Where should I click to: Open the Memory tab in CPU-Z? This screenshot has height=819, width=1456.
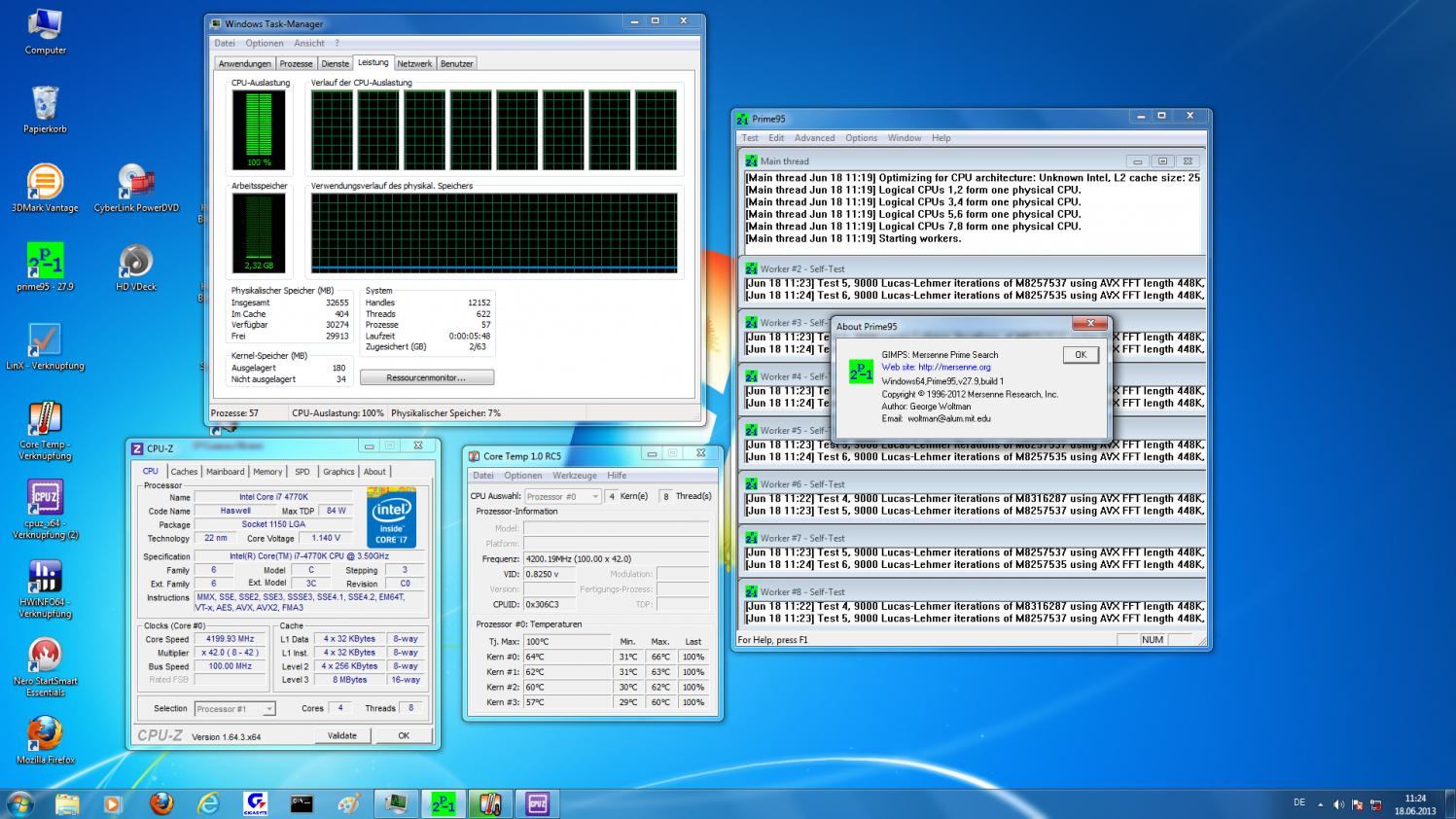click(267, 472)
